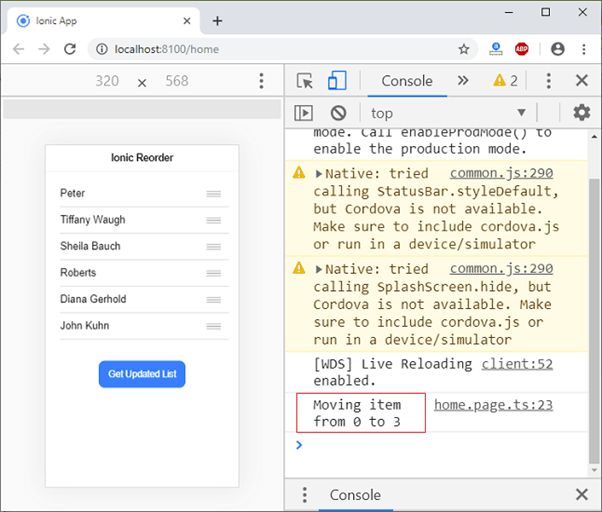The height and width of the screenshot is (512, 602).
Task: Clear the console output
Action: click(x=338, y=113)
